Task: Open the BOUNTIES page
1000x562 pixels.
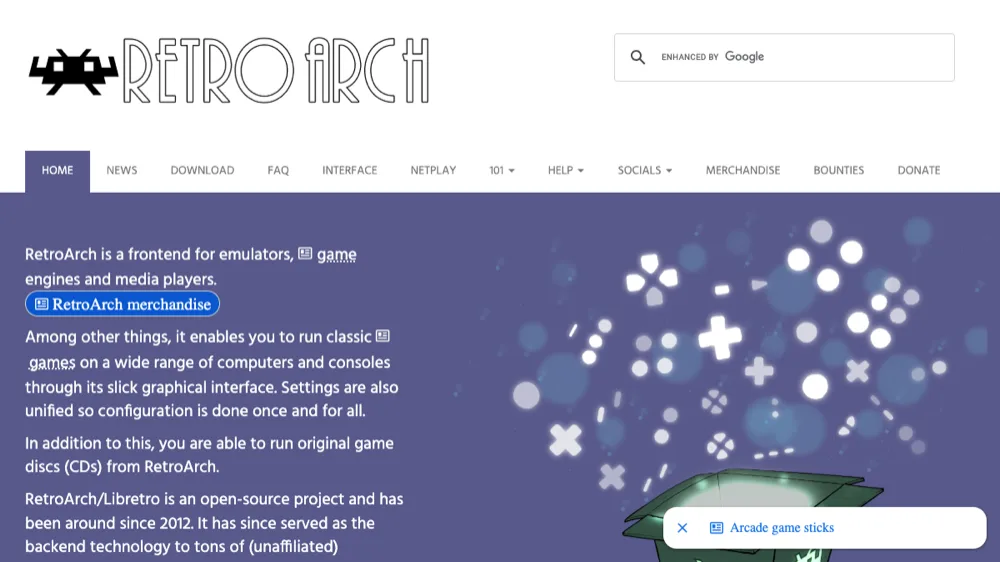Action: [x=839, y=171]
